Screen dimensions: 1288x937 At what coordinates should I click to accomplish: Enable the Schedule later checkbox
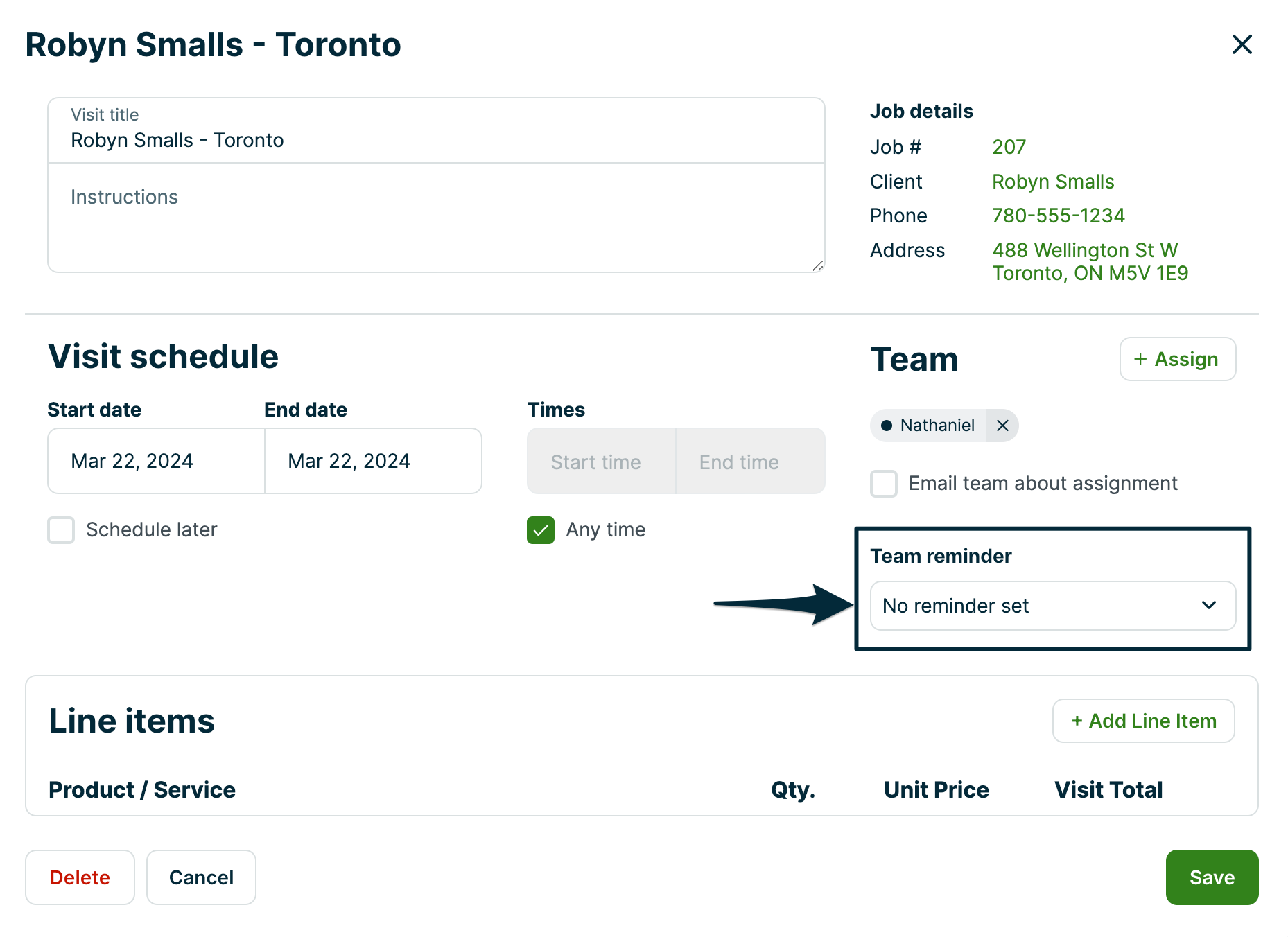pos(61,530)
